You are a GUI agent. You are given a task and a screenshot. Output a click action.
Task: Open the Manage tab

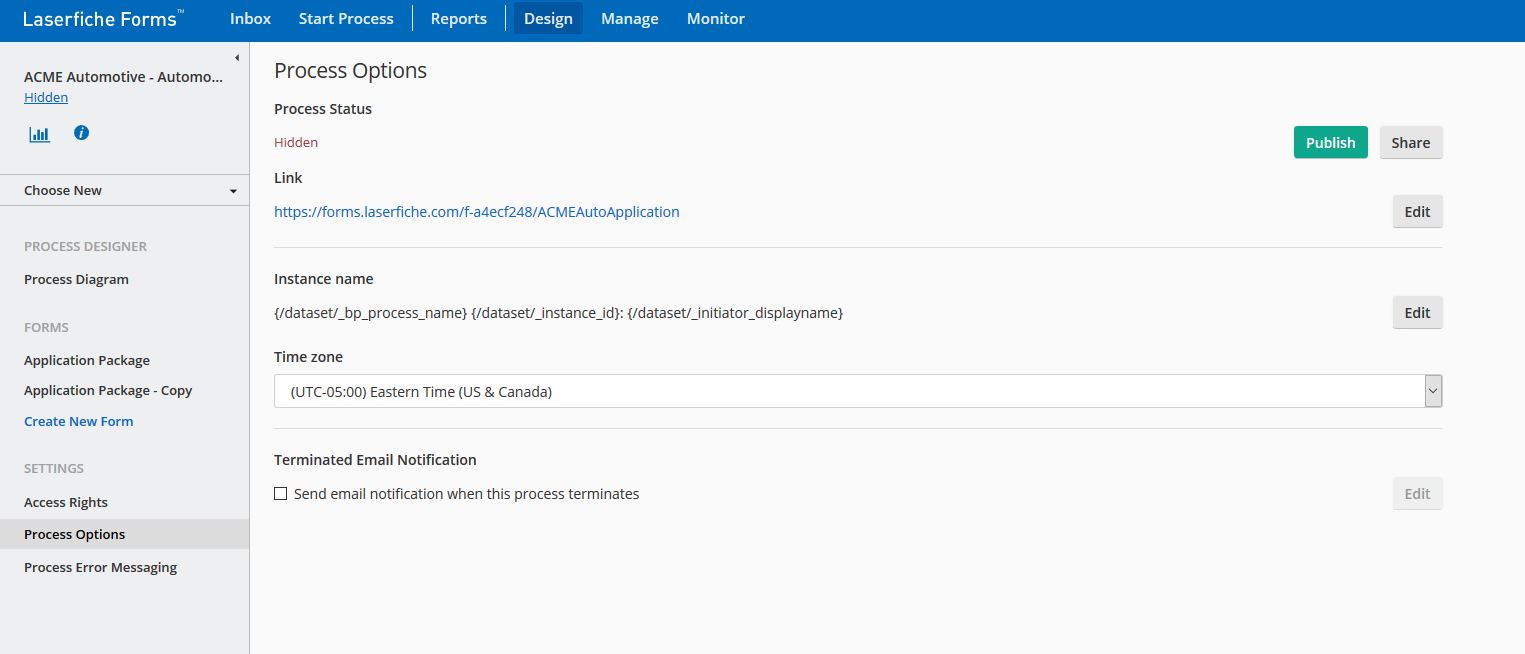[x=629, y=18]
